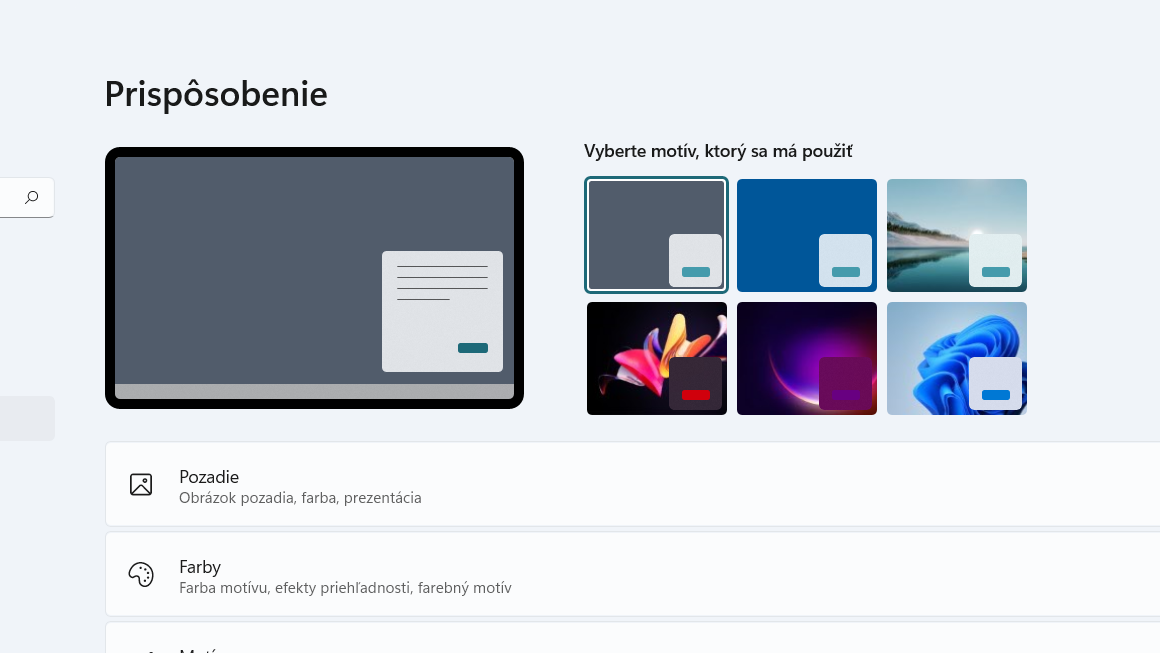Viewport: 1160px width, 653px height.
Task: Click the Farby palette icon
Action: [x=141, y=574]
